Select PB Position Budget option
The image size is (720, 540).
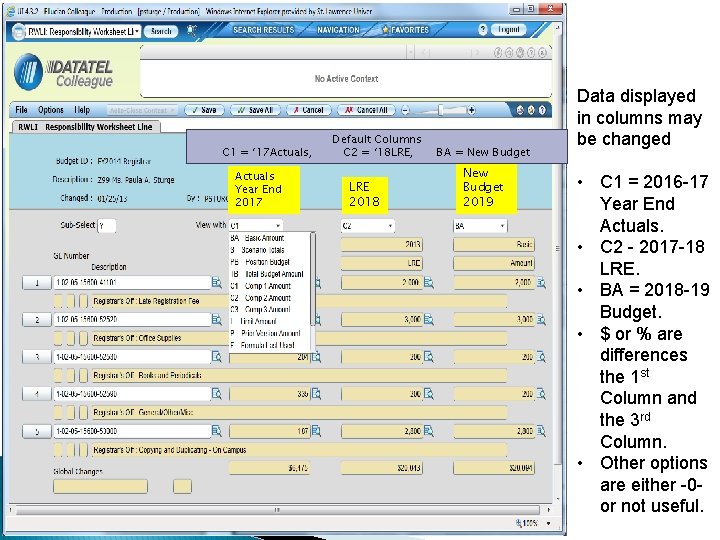click(x=270, y=262)
